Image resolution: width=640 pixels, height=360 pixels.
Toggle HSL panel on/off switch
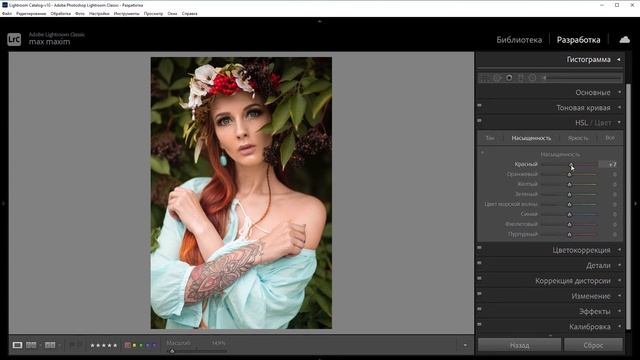point(480,120)
